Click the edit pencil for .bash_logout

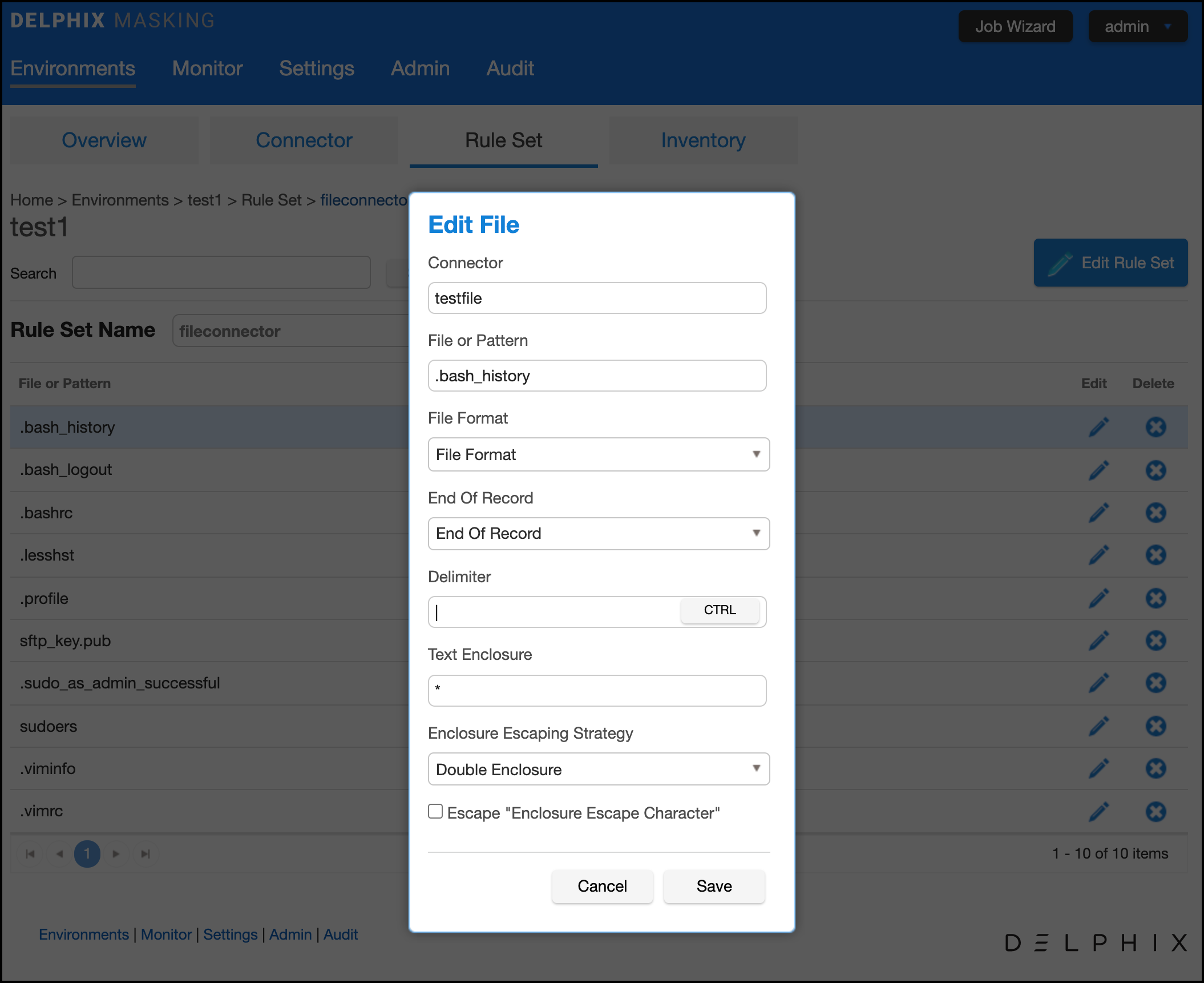(x=1098, y=470)
